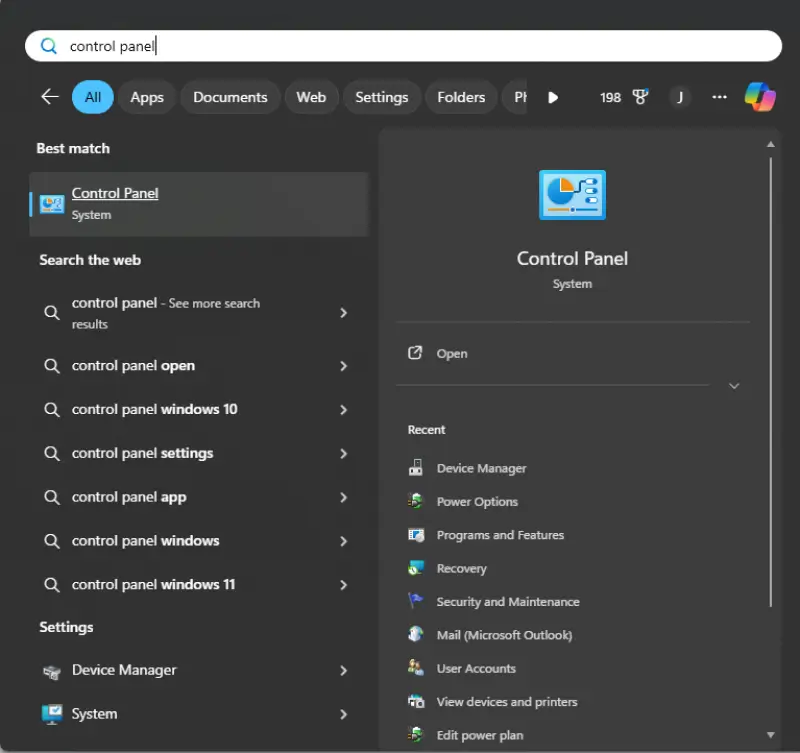This screenshot has width=800, height=753.
Task: Click the System monitor icon under Settings
Action: [52, 714]
